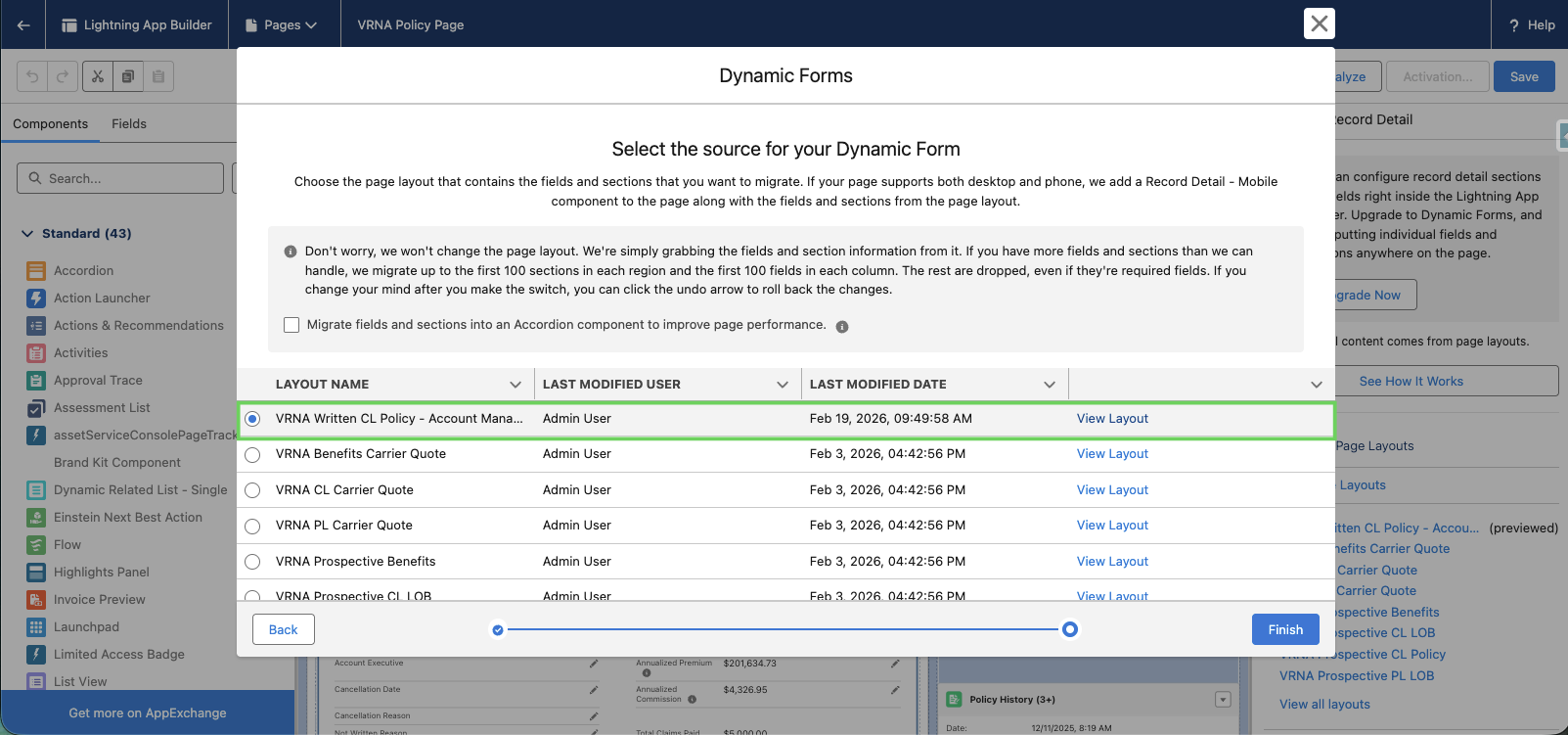The width and height of the screenshot is (1568, 735).
Task: Select the Action Launcher lightning icon
Action: pos(36,299)
